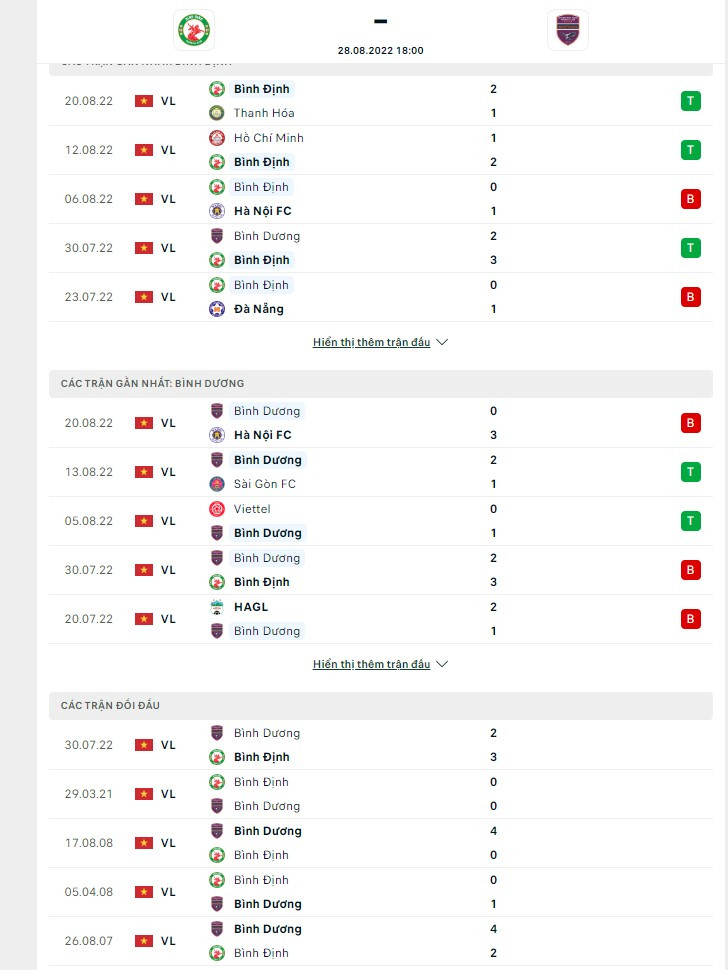Click green T badge for Viettel match

click(x=690, y=521)
